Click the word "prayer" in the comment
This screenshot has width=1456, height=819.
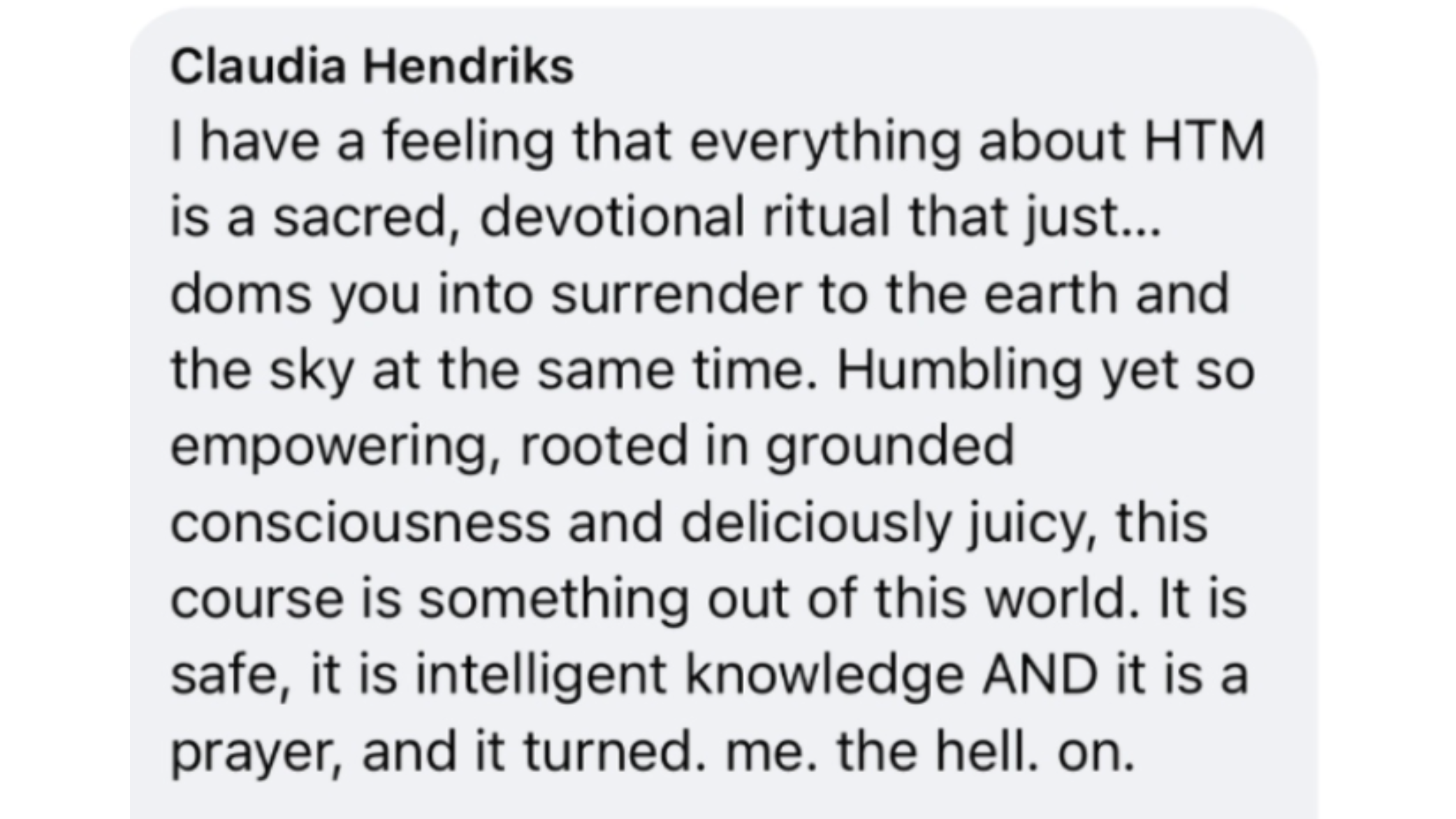(257, 753)
